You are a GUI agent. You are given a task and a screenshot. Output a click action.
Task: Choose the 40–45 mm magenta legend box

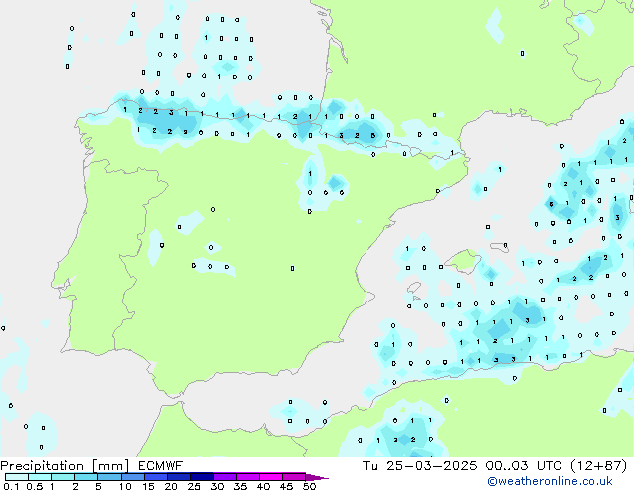[271, 477]
